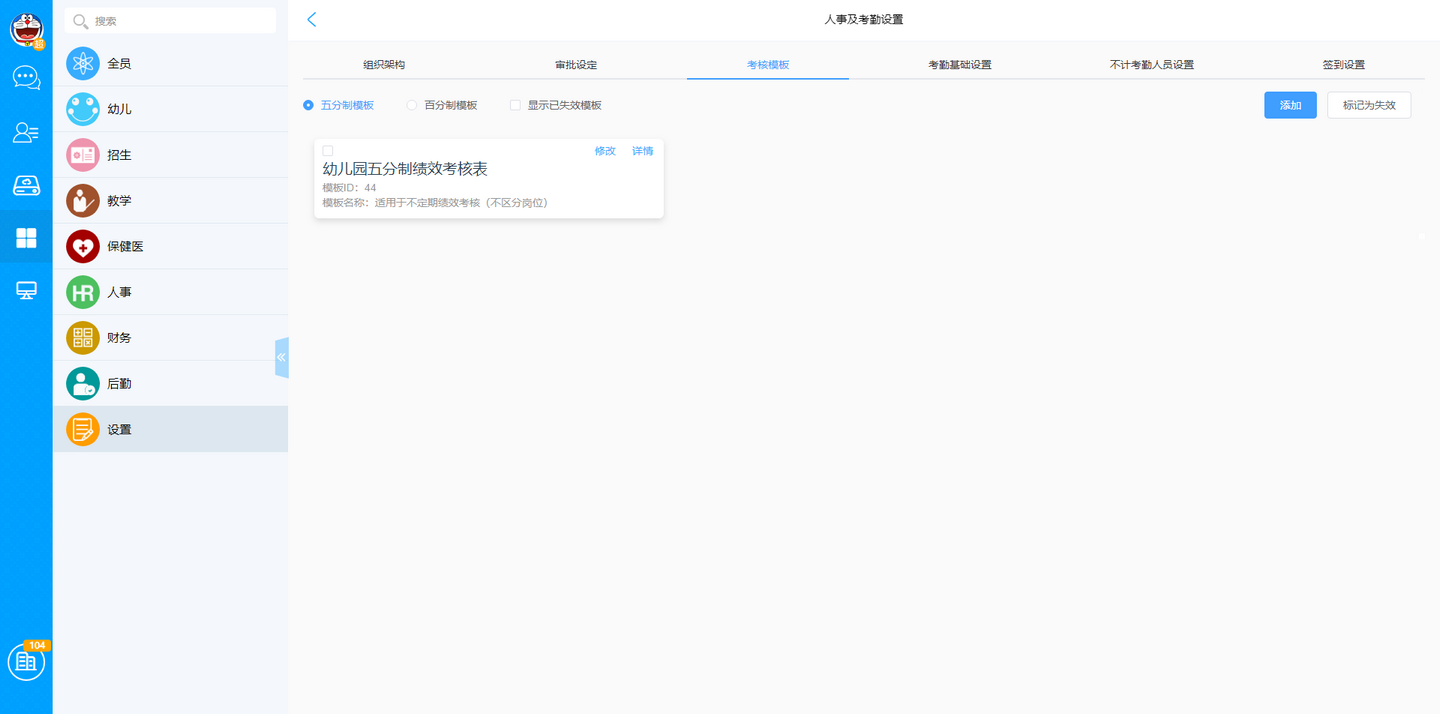
Task: Check the 幼儿园五分制绩效考核表 card checkbox
Action: point(328,151)
